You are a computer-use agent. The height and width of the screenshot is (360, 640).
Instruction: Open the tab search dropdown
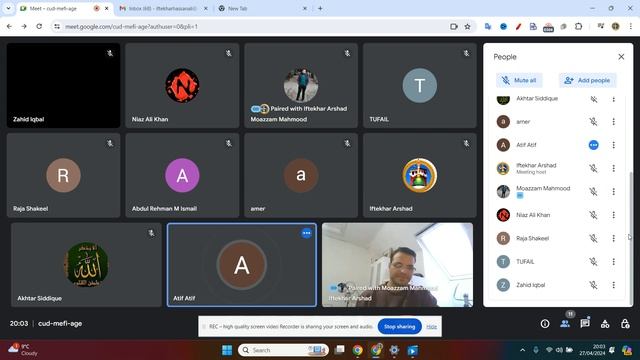pos(8,8)
